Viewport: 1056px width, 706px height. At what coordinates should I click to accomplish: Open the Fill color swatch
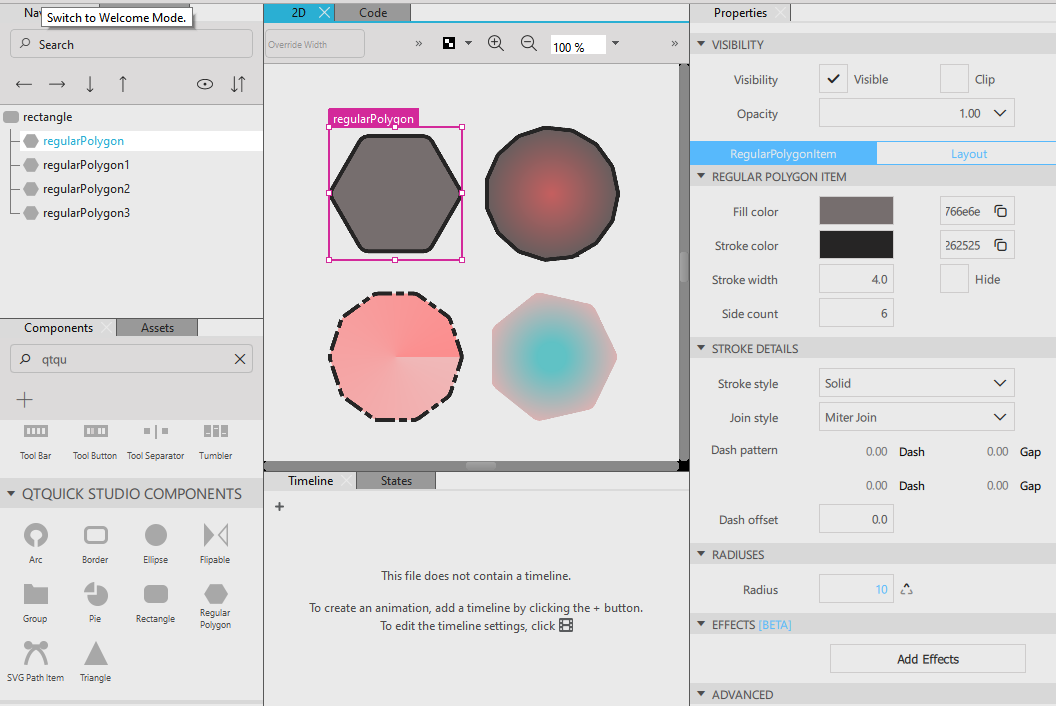[856, 211]
